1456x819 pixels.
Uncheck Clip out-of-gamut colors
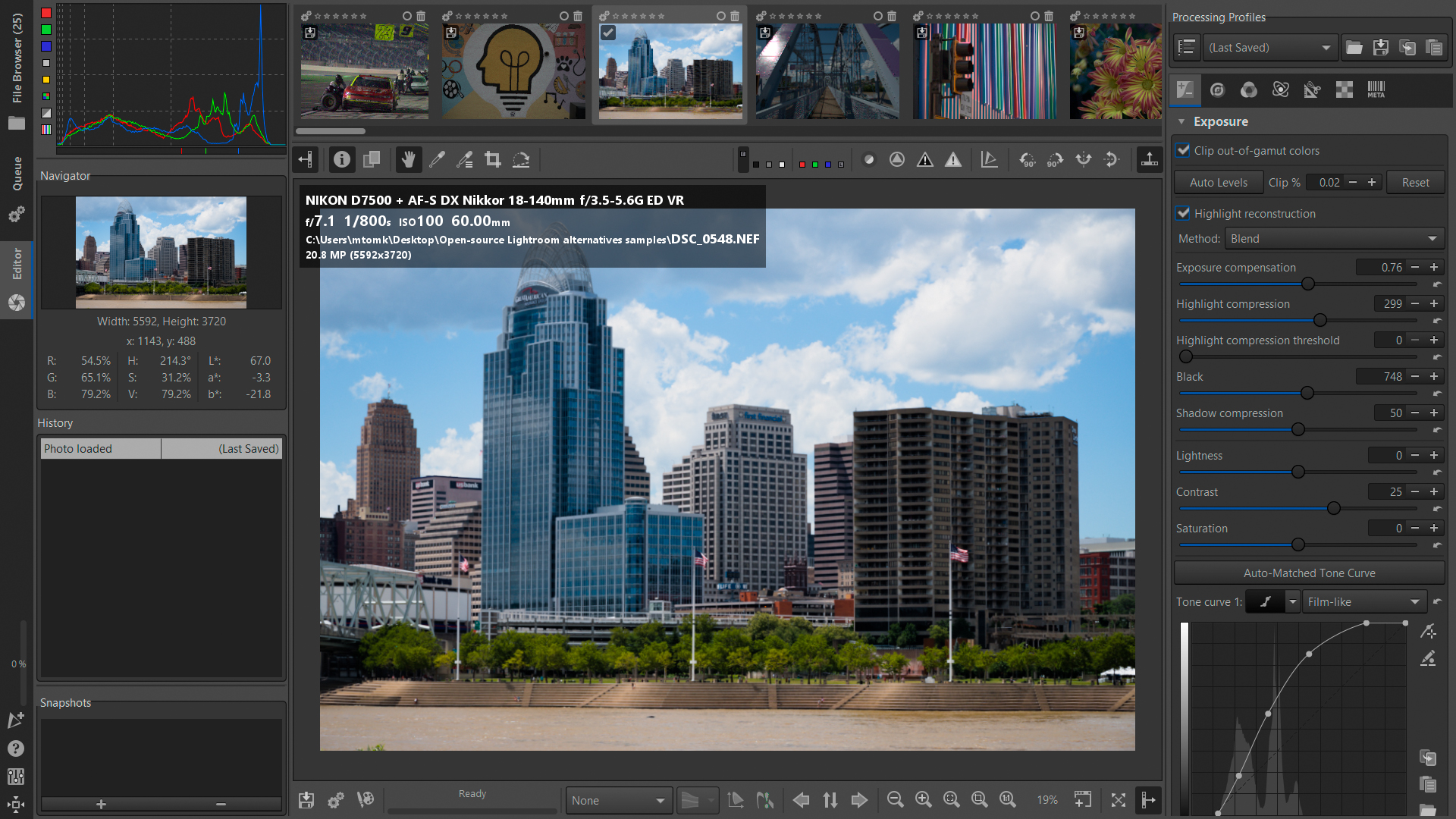point(1183,150)
